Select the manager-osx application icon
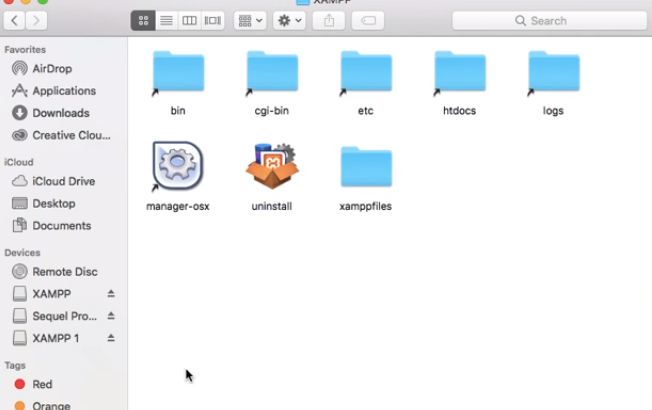This screenshot has height=410, width=652. pos(178,166)
